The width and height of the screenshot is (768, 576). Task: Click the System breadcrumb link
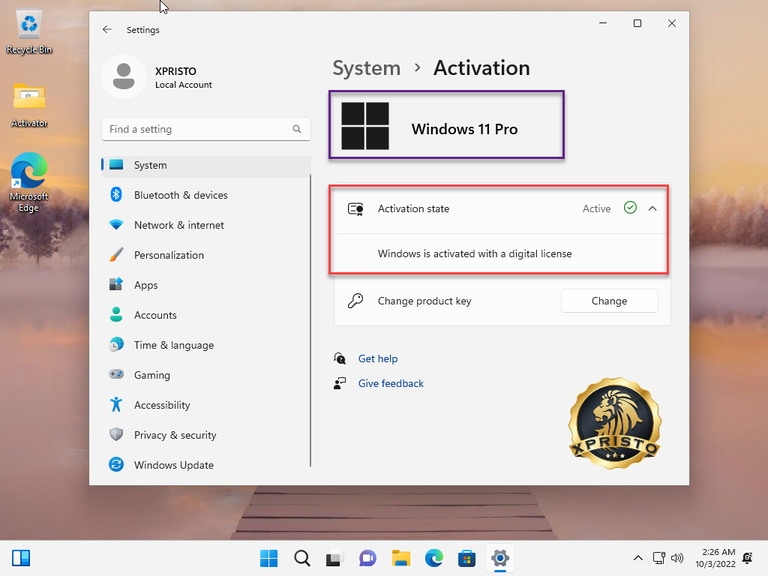click(x=366, y=68)
